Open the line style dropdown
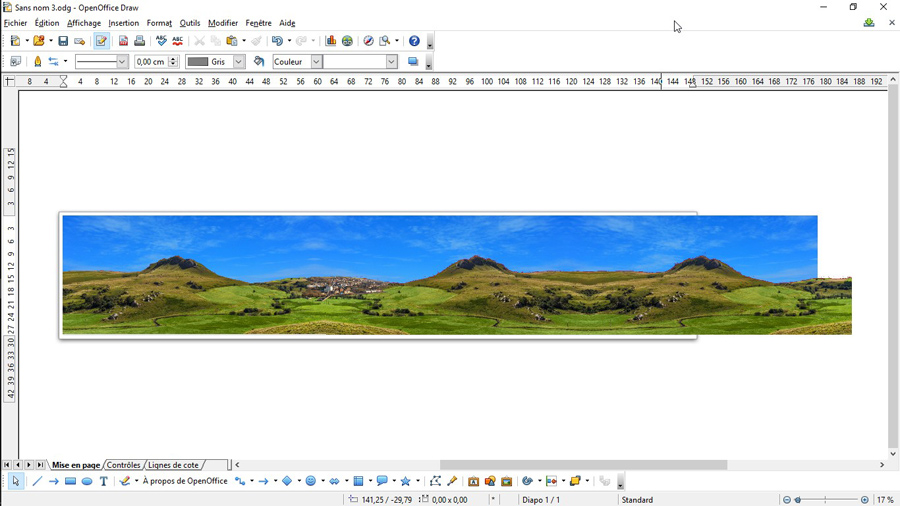This screenshot has width=900, height=506. pos(122,62)
